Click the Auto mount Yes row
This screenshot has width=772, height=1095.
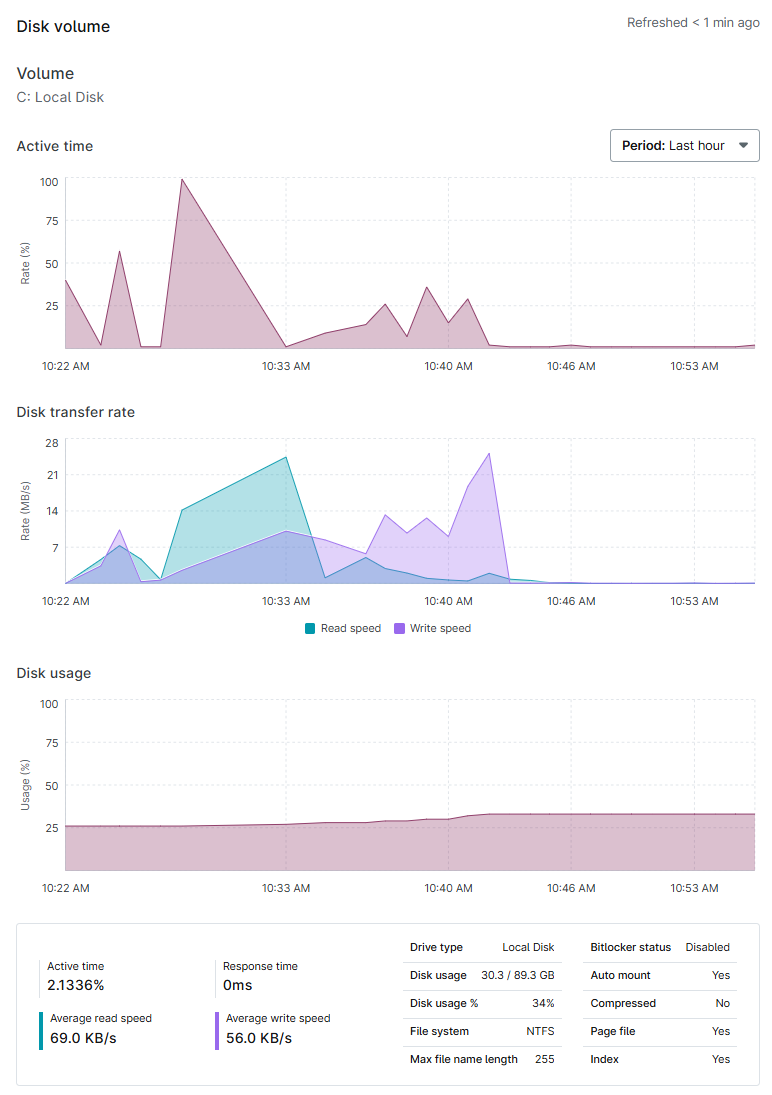[660, 975]
